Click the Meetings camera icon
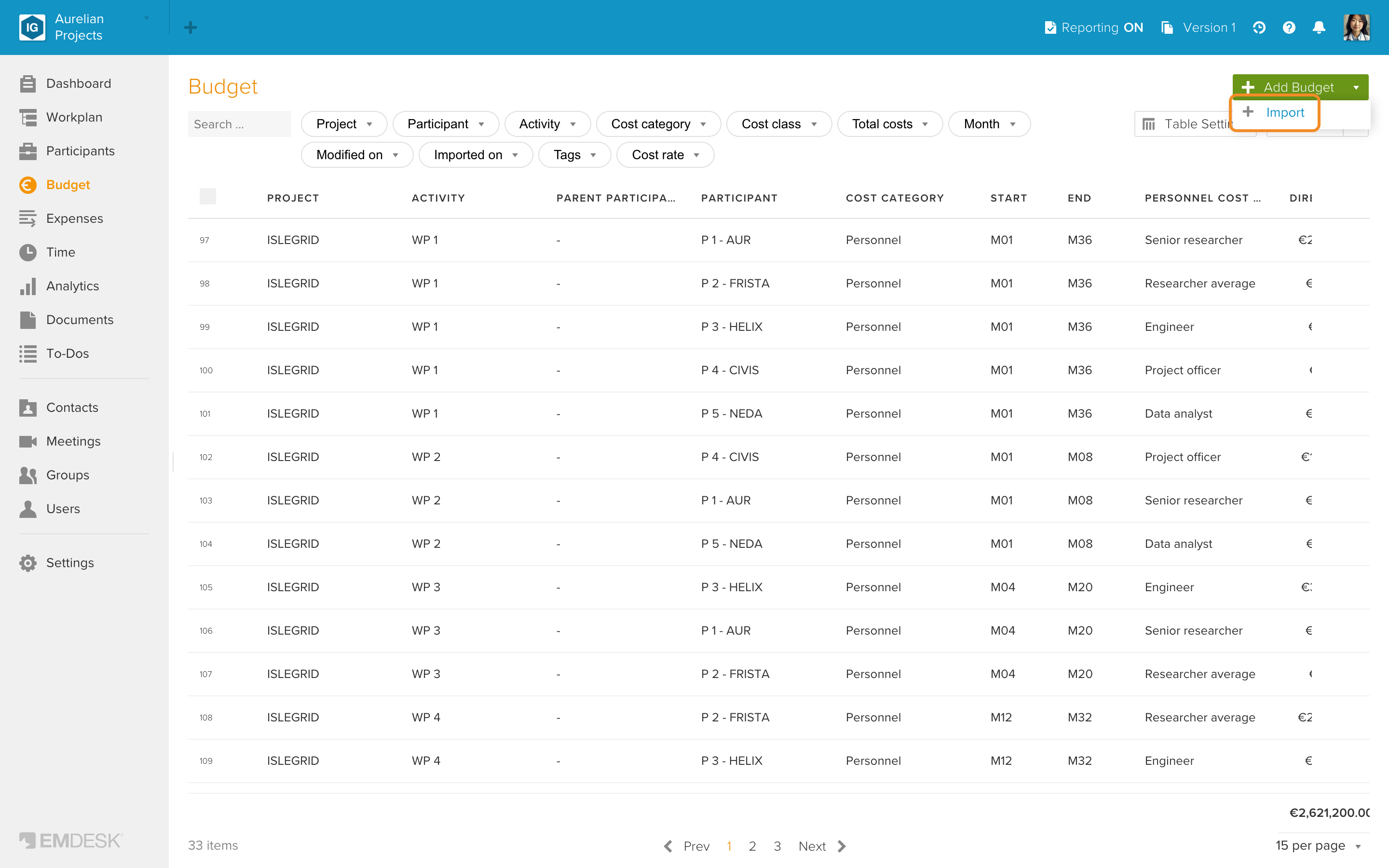 click(x=27, y=441)
